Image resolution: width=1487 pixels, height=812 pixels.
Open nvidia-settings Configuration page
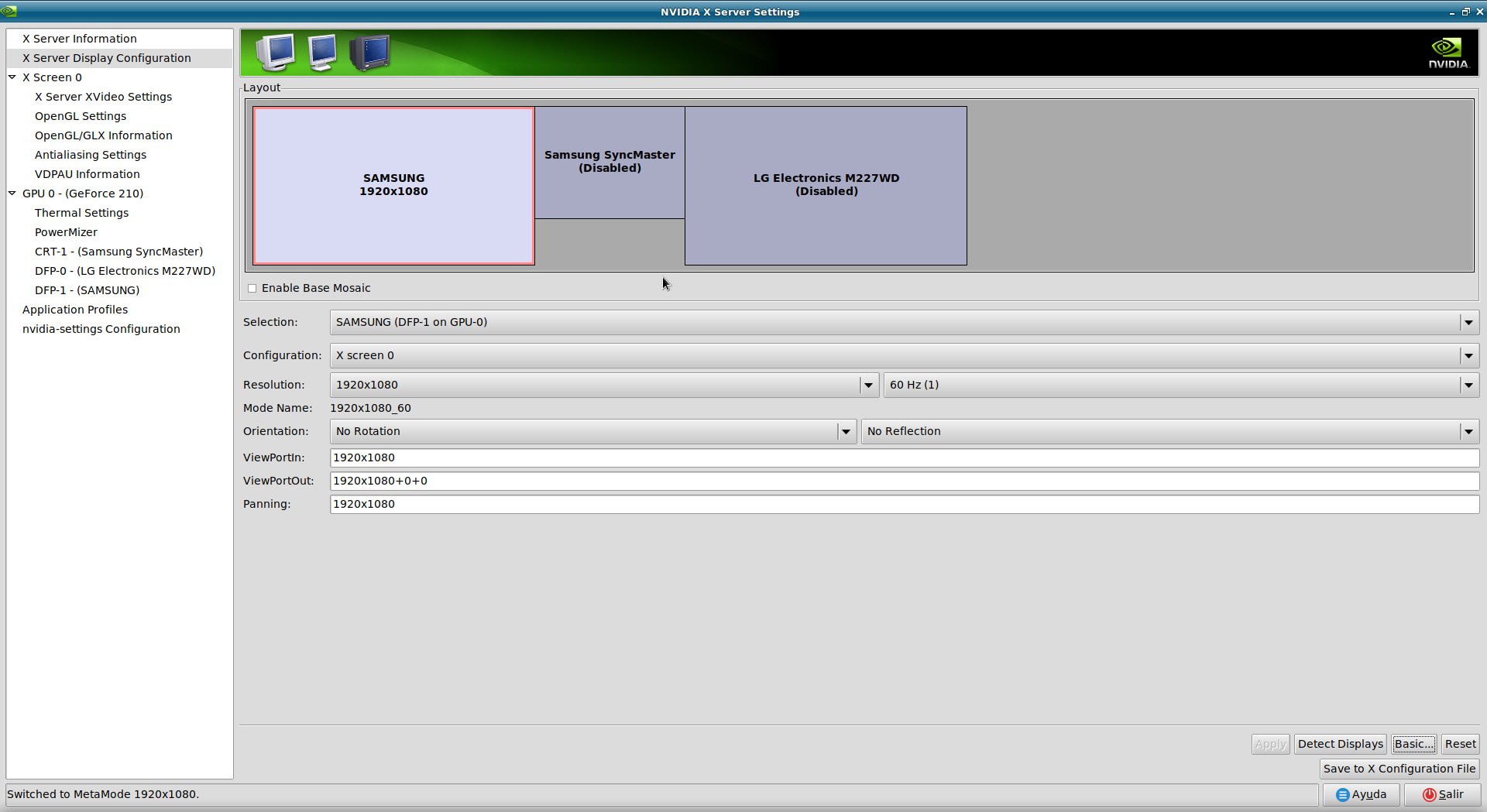(x=119, y=329)
